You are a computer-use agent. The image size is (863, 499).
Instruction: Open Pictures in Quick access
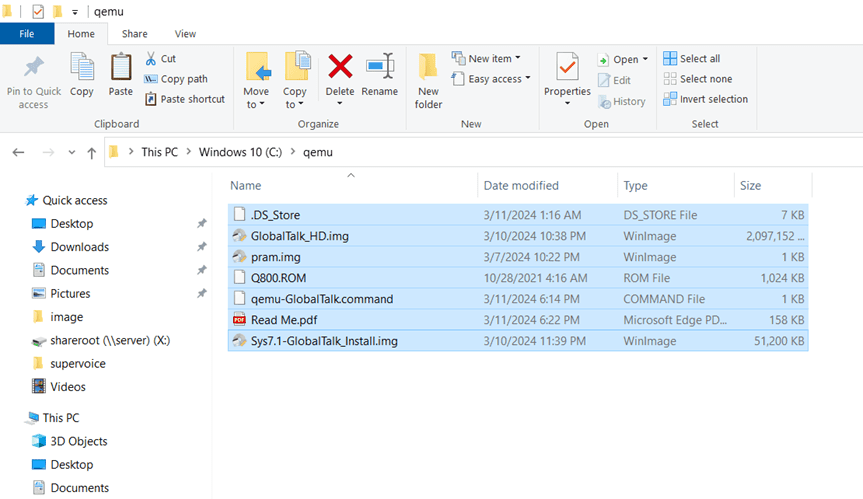coord(61,294)
